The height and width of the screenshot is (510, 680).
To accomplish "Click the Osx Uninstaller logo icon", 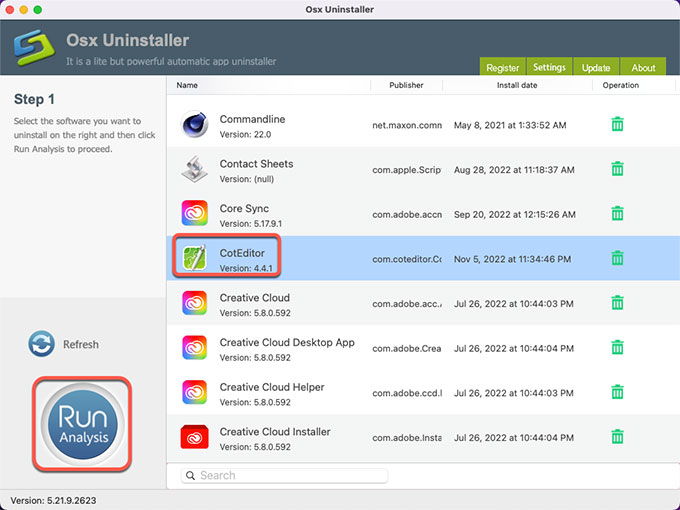I will point(34,47).
